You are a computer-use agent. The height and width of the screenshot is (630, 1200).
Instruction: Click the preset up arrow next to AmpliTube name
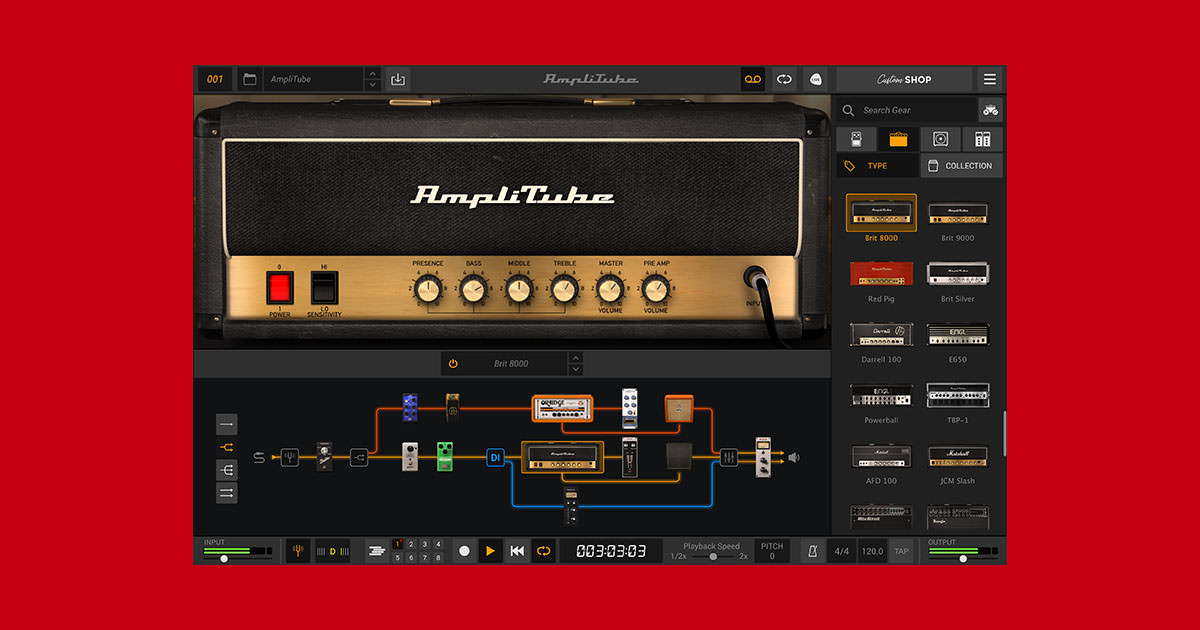[372, 74]
